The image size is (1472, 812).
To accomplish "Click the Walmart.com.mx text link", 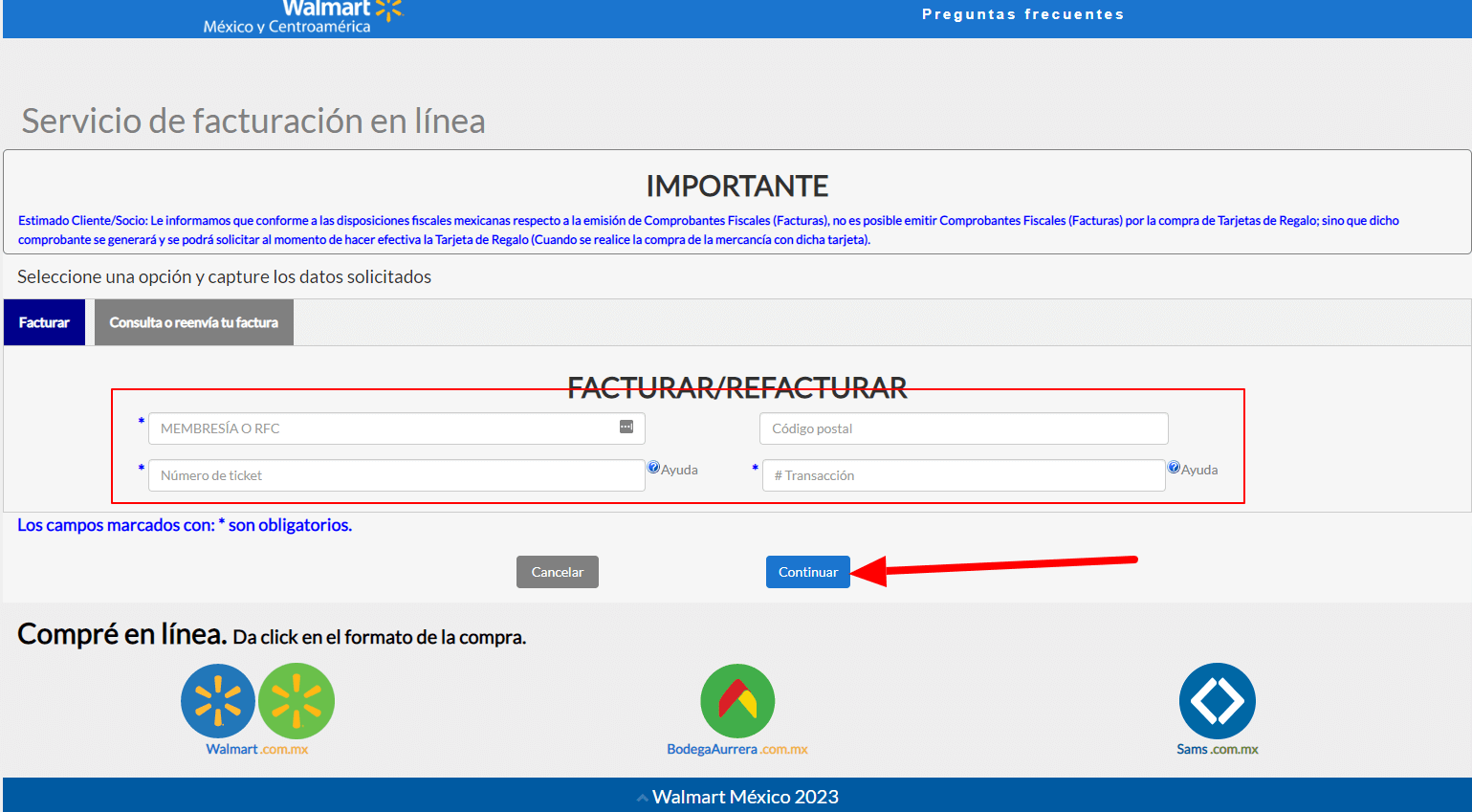I will click(x=255, y=749).
